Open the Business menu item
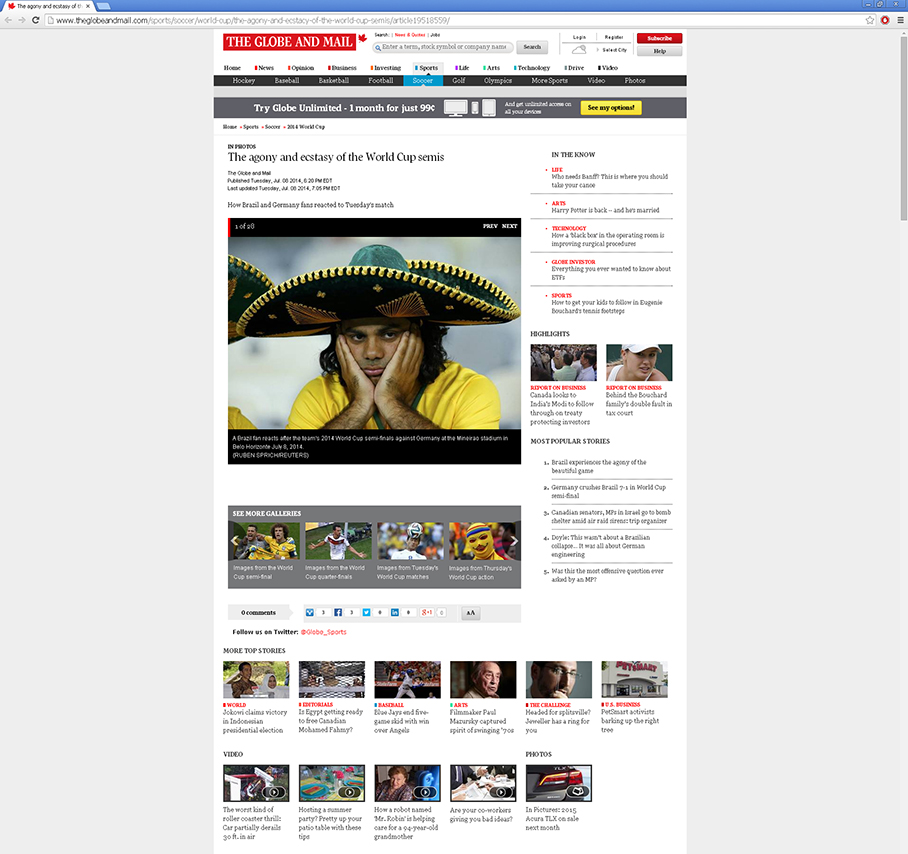The height and width of the screenshot is (854, 908). click(342, 68)
